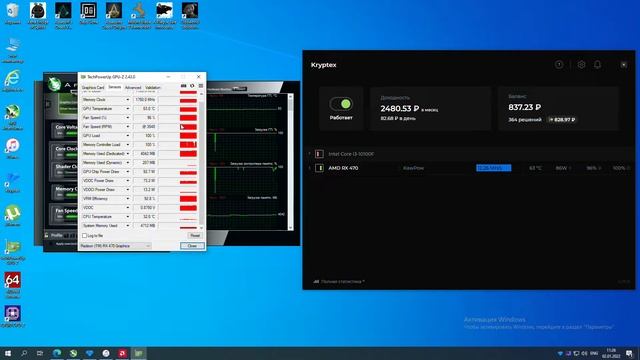Screen dimensions: 640x360
Task: Open Memory Controller Load sensor dropdown
Action: click(127, 144)
